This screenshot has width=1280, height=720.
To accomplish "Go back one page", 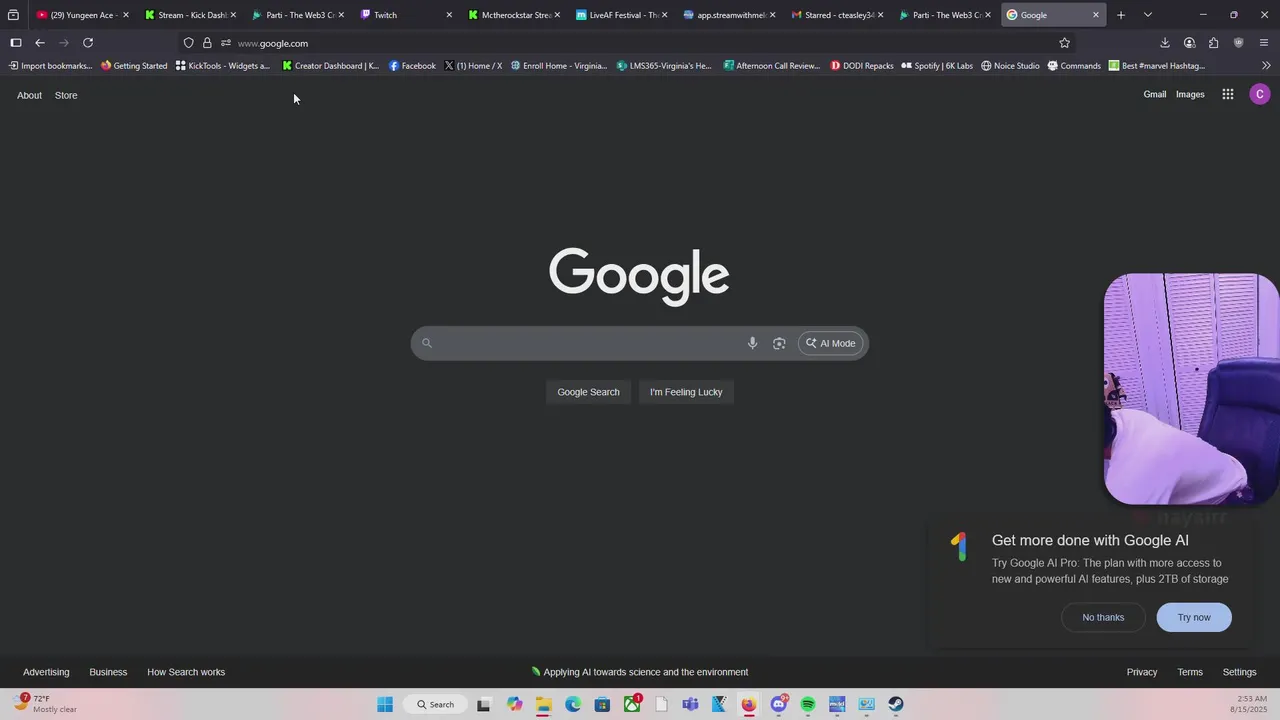I will (40, 43).
